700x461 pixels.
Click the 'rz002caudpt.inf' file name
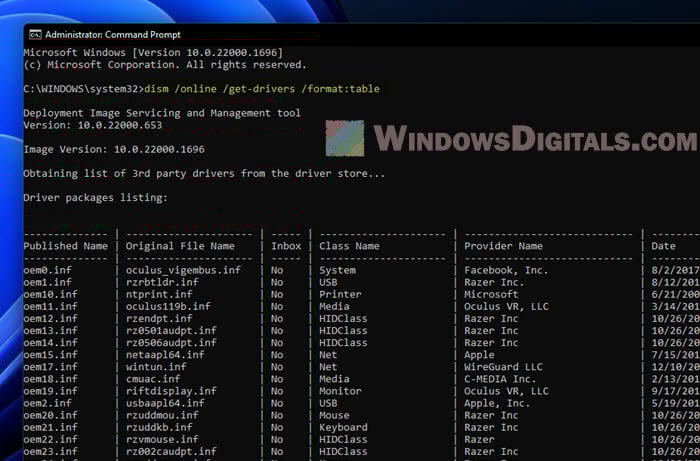pos(171,451)
